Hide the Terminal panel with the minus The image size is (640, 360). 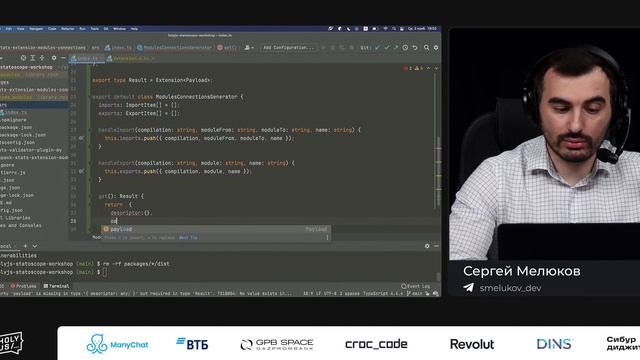click(x=436, y=246)
